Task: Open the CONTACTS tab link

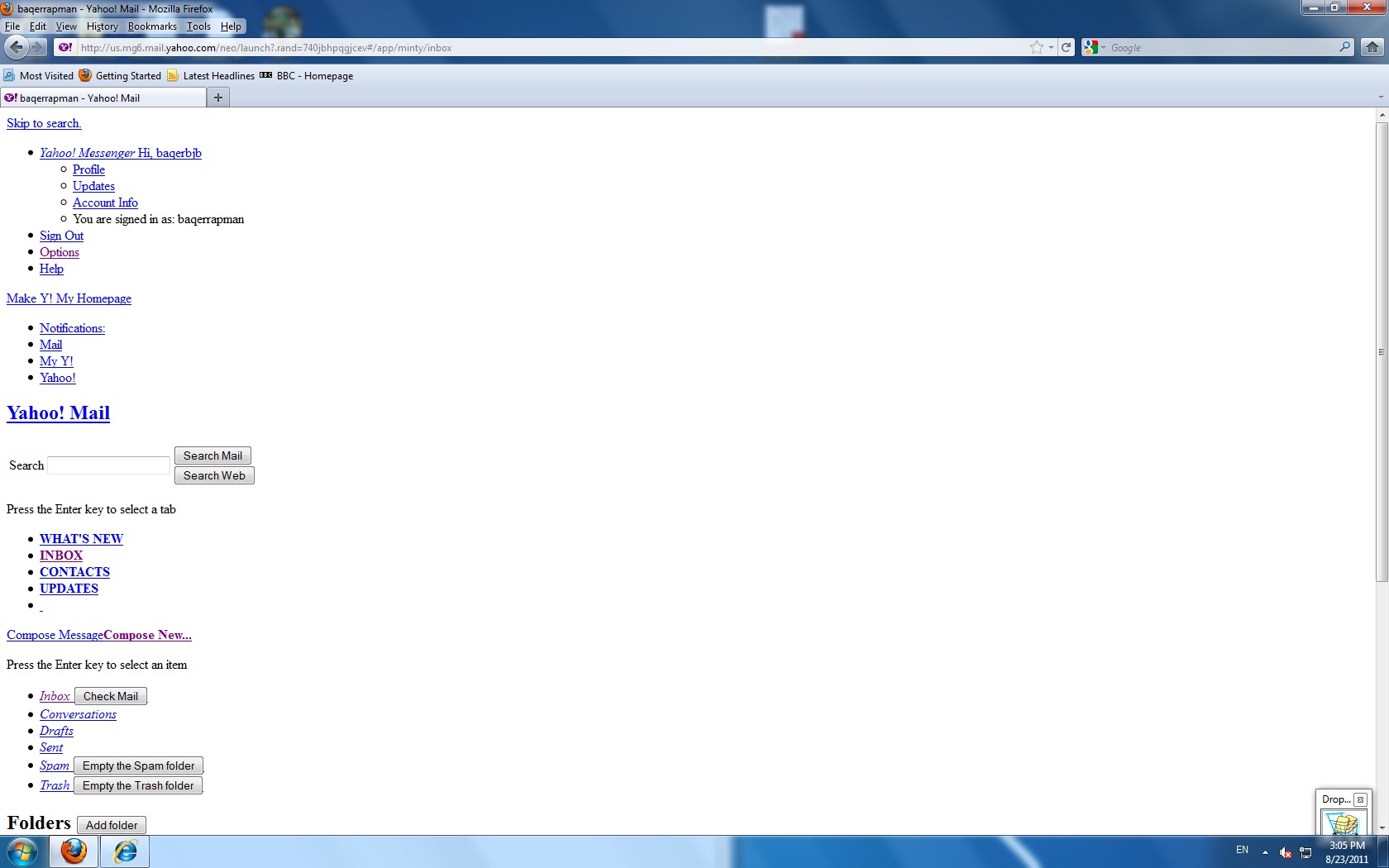Action: [74, 572]
